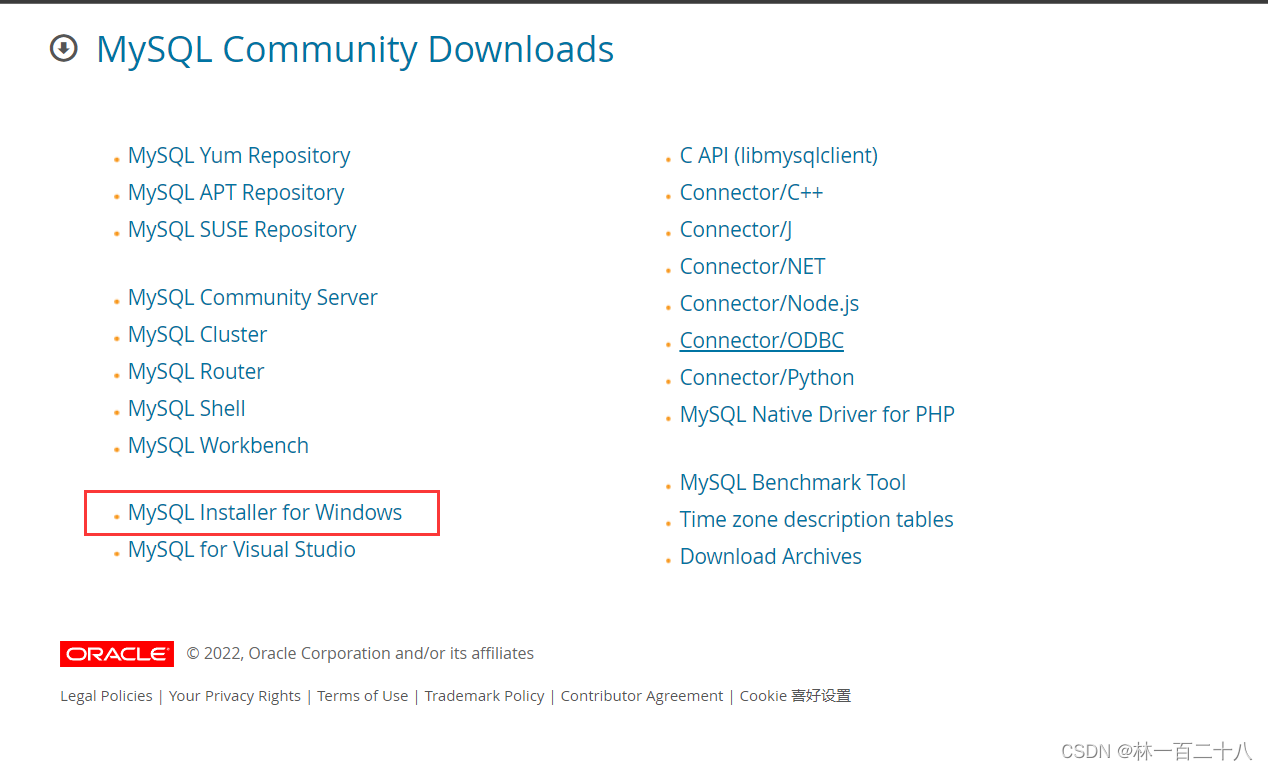Open the underlined Connector/ODBC link

762,341
